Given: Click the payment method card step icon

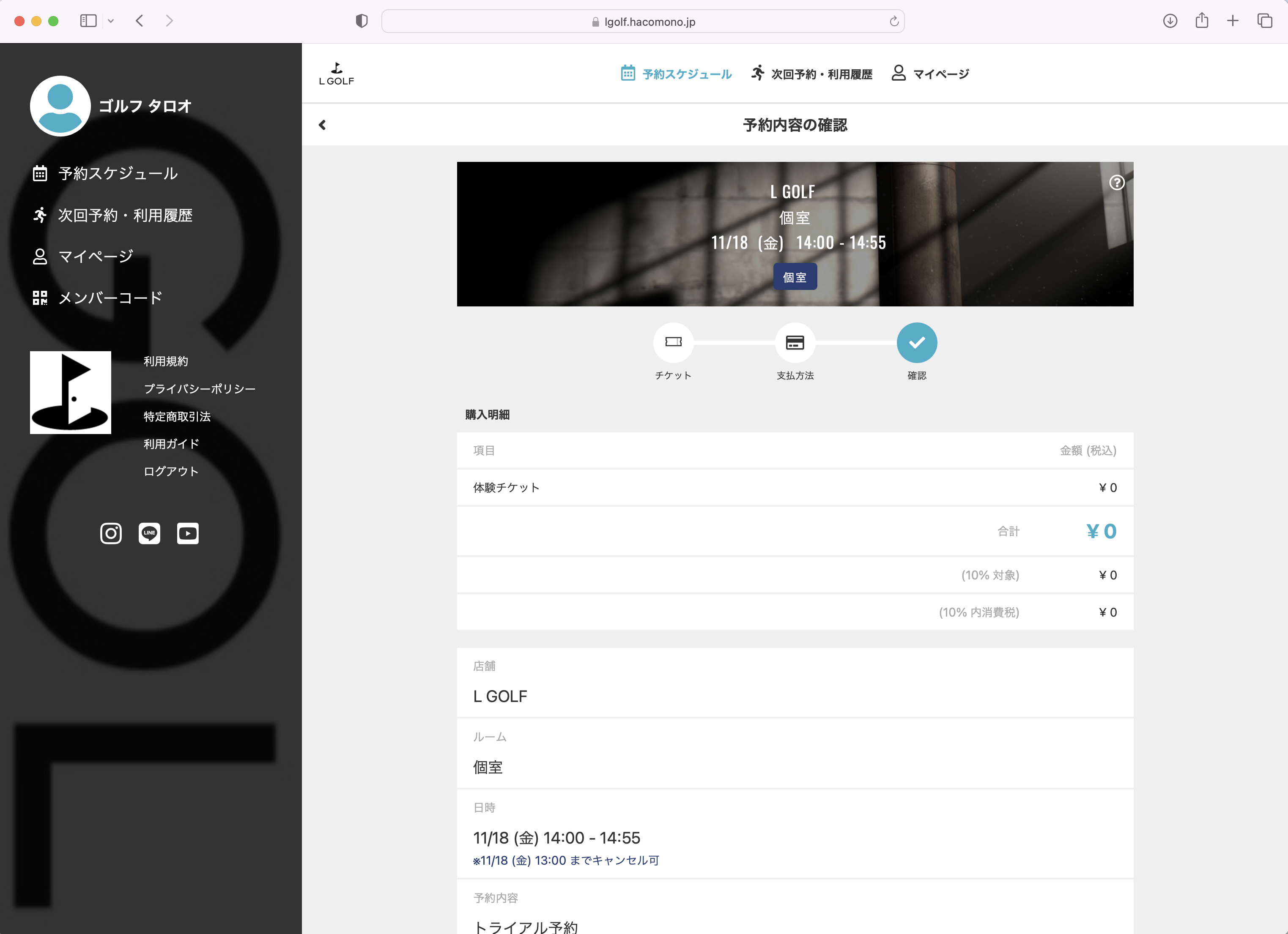Looking at the screenshot, I should [x=795, y=342].
